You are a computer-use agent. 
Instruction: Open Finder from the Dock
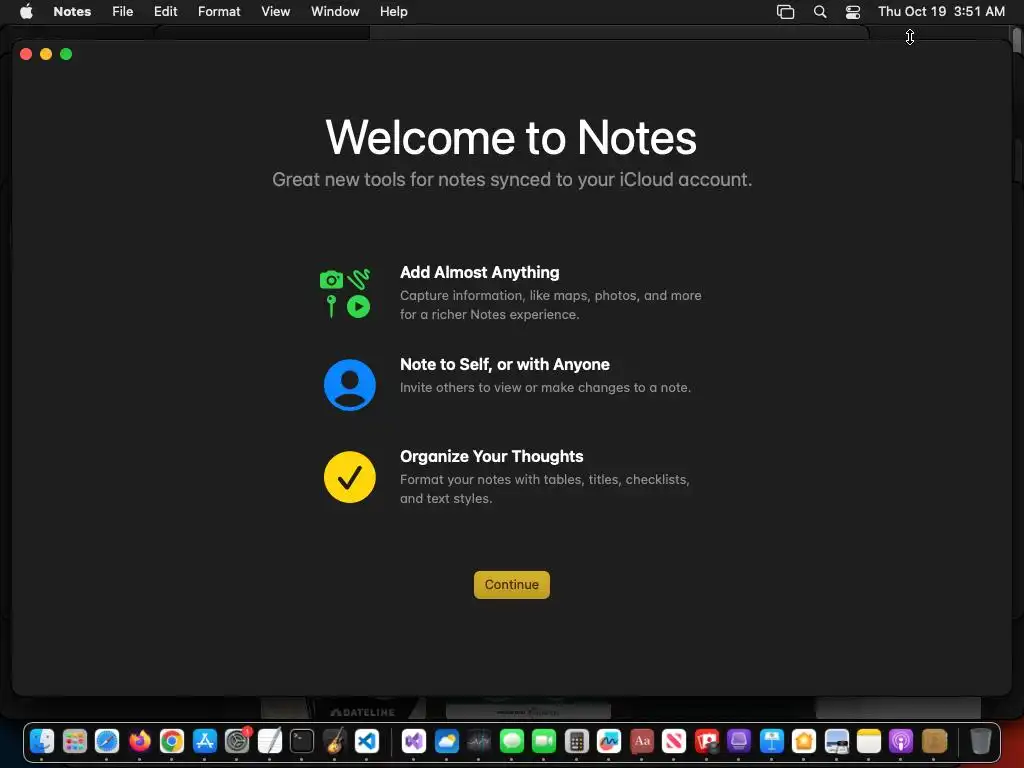coord(42,741)
